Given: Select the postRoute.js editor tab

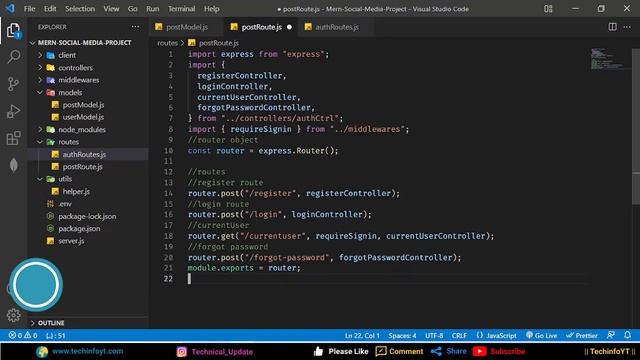Looking at the screenshot, I should (x=261, y=27).
